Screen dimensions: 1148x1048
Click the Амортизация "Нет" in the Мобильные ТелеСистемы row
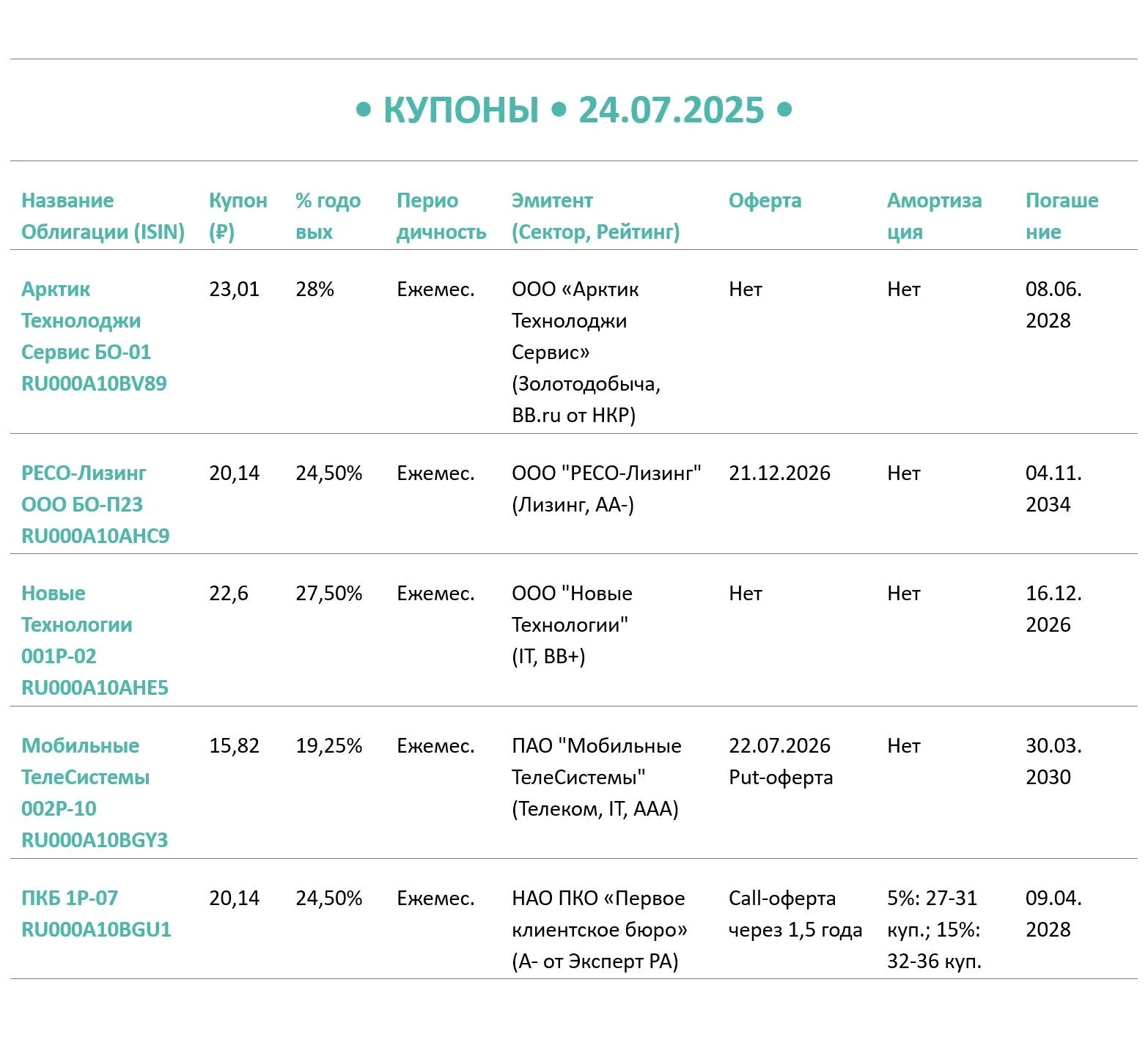pyautogui.click(x=903, y=746)
